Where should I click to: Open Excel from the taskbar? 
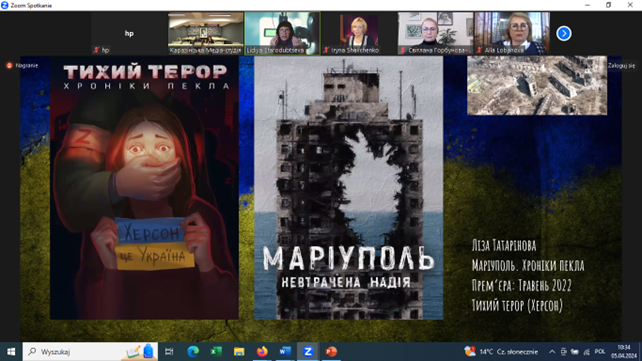pyautogui.click(x=216, y=351)
